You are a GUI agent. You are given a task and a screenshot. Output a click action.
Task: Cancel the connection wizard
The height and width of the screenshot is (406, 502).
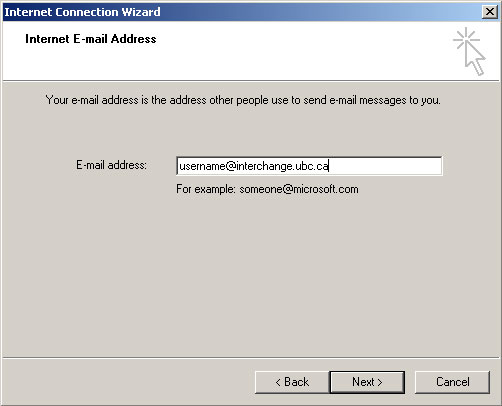pyautogui.click(x=452, y=382)
